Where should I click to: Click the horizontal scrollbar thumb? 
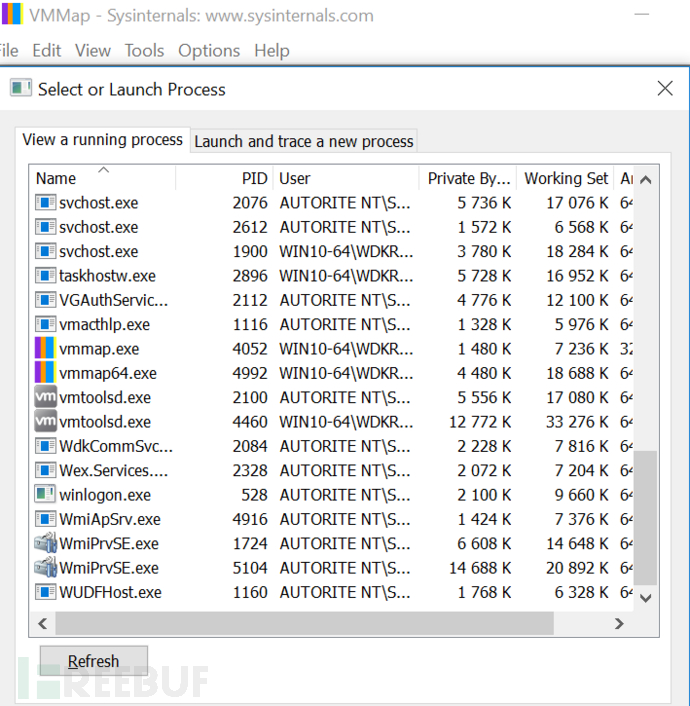click(304, 624)
